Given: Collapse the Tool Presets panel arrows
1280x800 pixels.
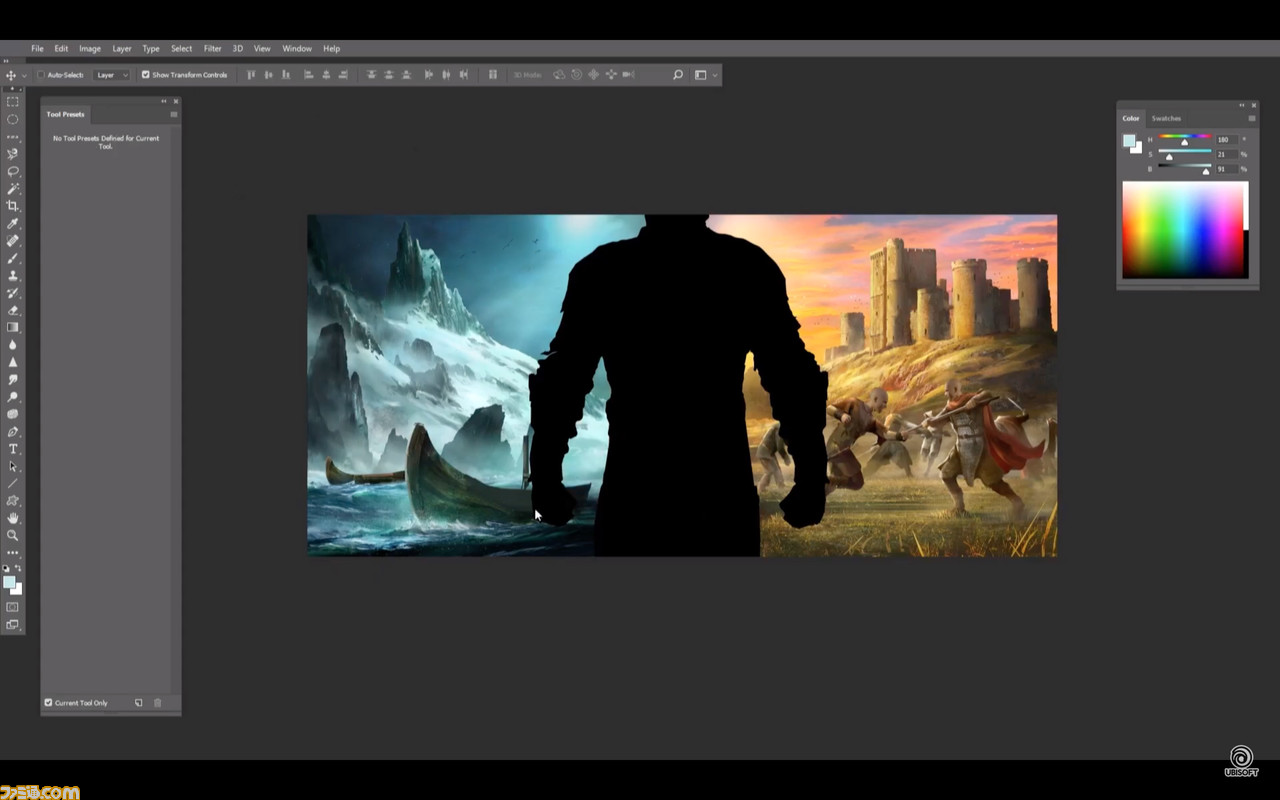Looking at the screenshot, I should [x=164, y=101].
